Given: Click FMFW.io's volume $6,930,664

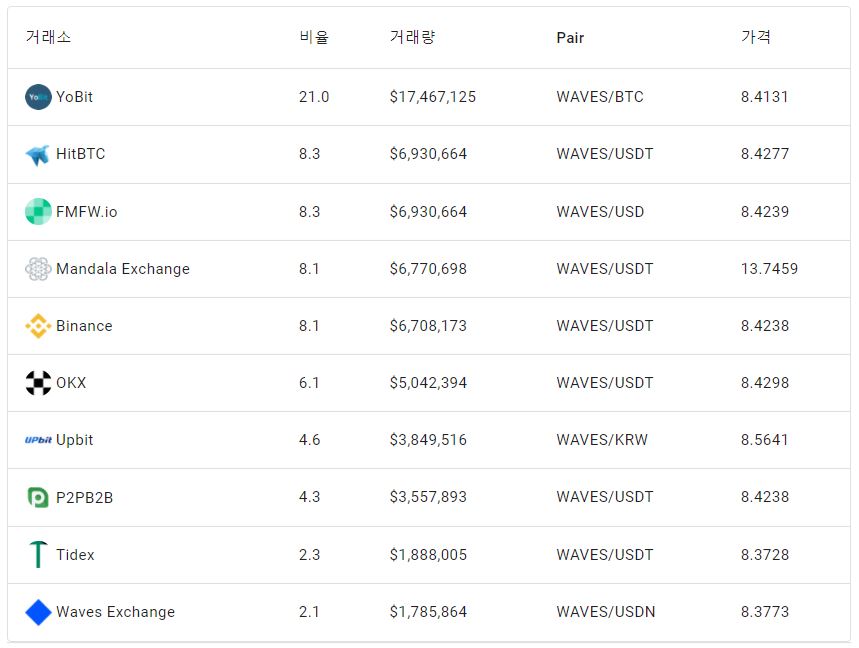Looking at the screenshot, I should point(428,212).
